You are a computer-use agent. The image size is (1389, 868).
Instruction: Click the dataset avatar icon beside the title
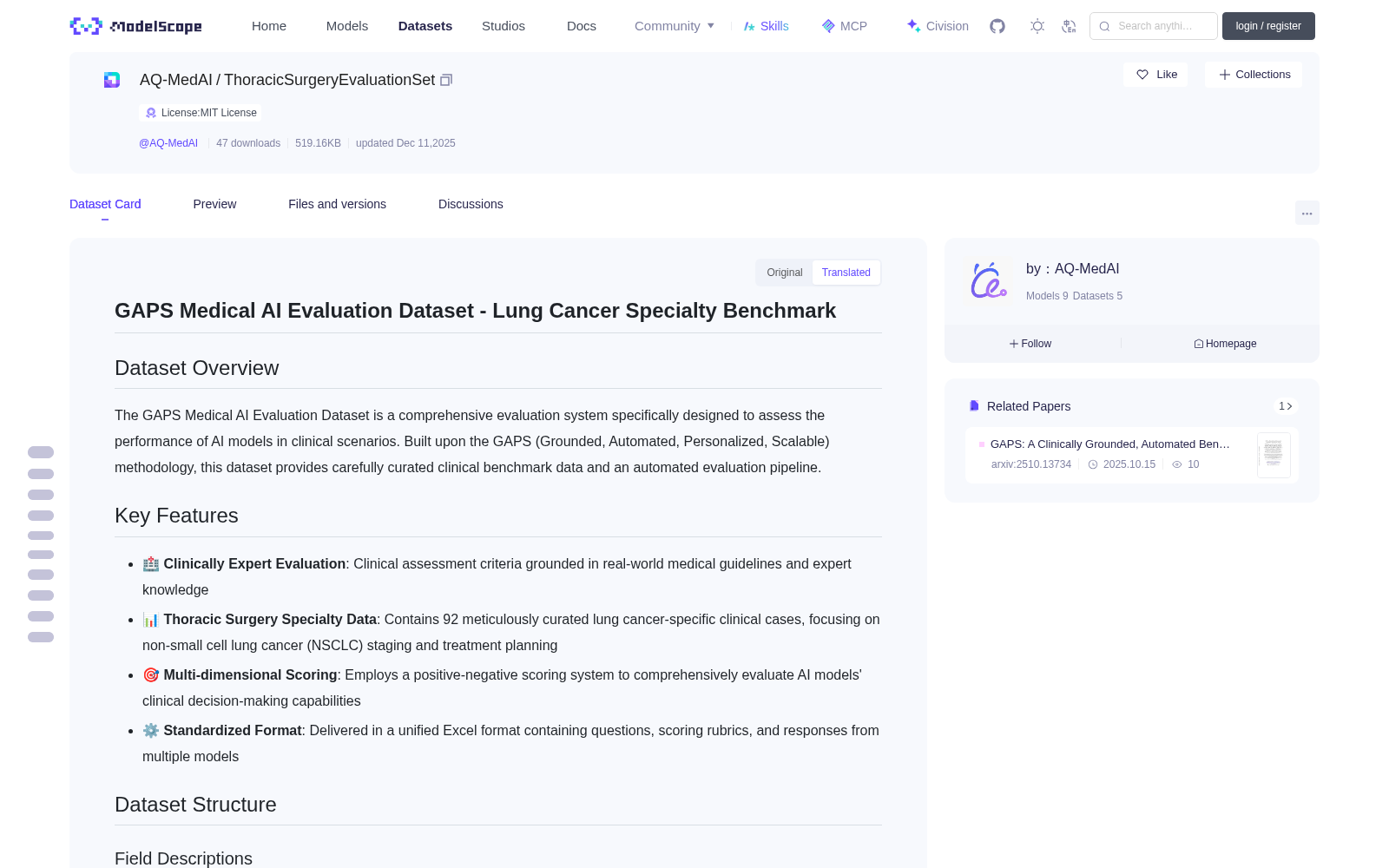point(112,80)
